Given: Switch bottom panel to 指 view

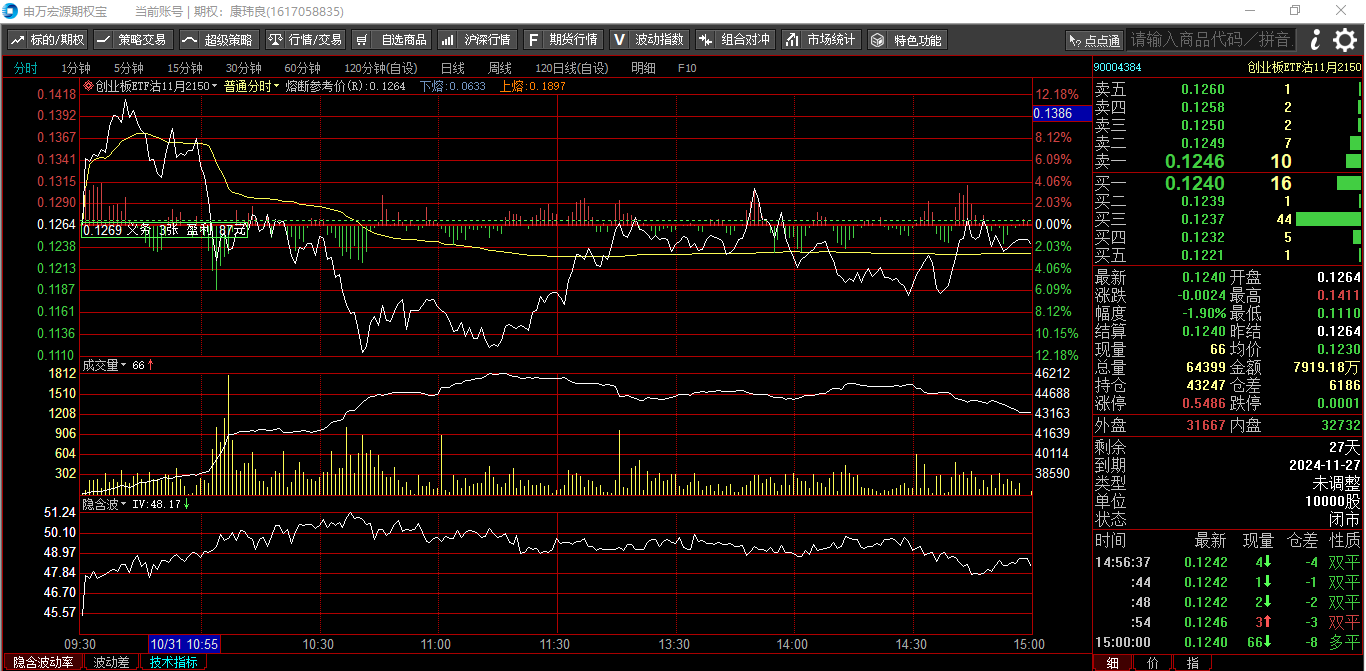Looking at the screenshot, I should [x=1192, y=662].
